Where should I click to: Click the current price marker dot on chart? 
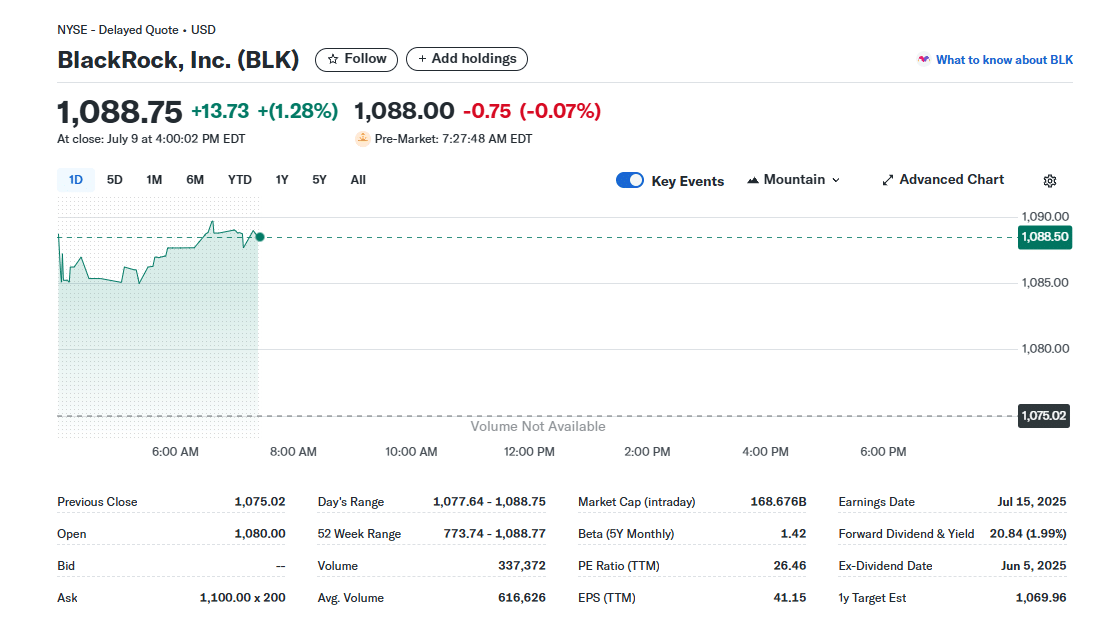click(x=260, y=237)
